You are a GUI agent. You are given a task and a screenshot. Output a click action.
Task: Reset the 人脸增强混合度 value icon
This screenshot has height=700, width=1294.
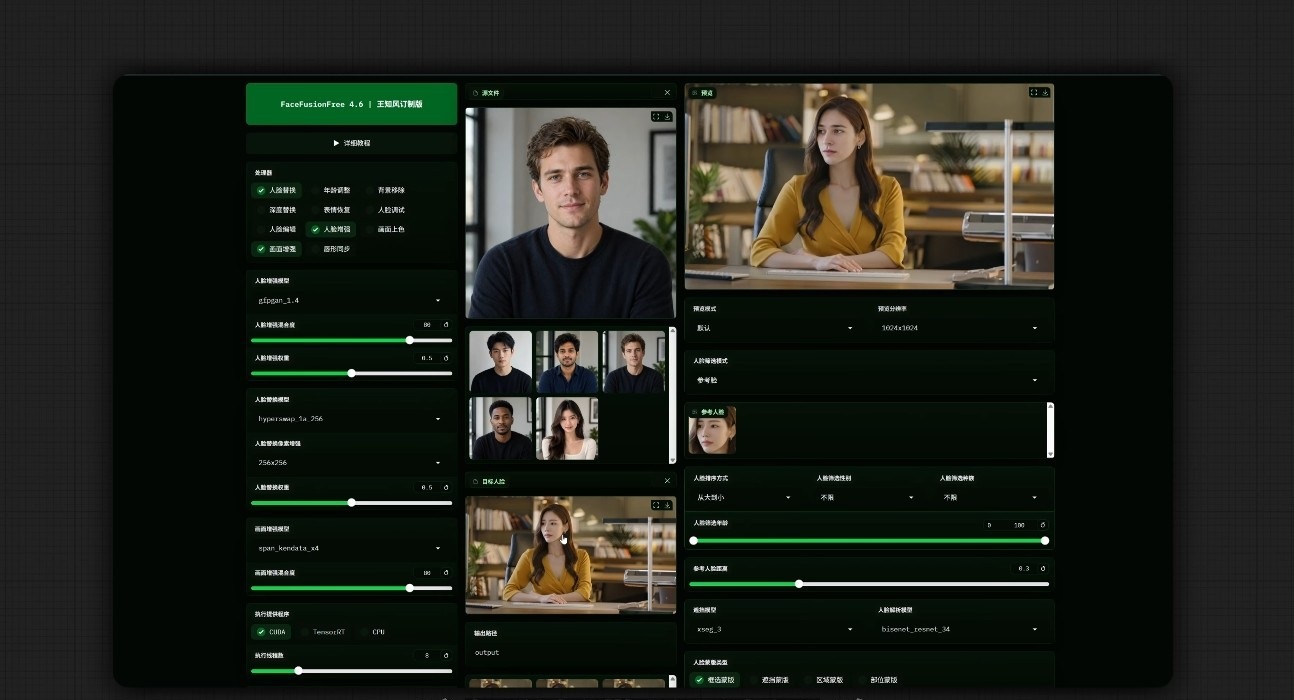(446, 325)
